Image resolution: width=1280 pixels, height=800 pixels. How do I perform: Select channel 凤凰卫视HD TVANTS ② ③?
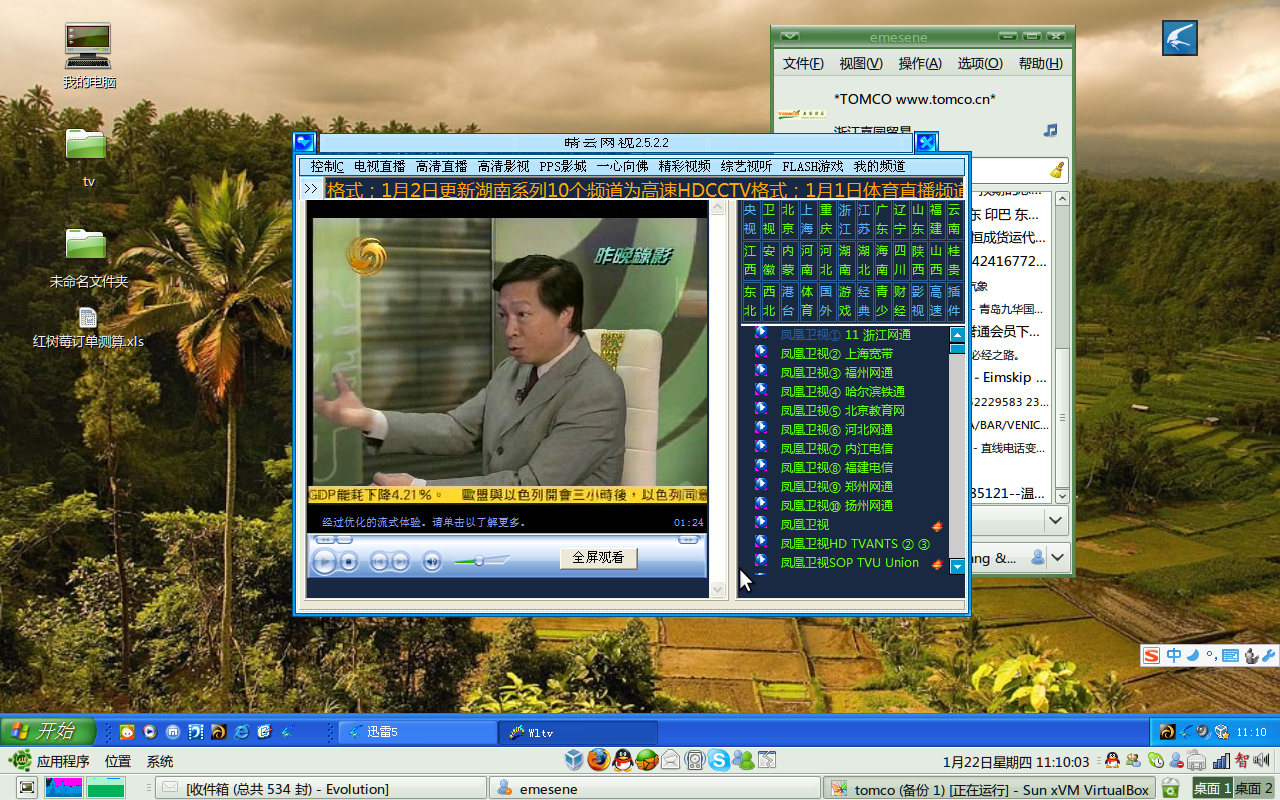pos(855,544)
